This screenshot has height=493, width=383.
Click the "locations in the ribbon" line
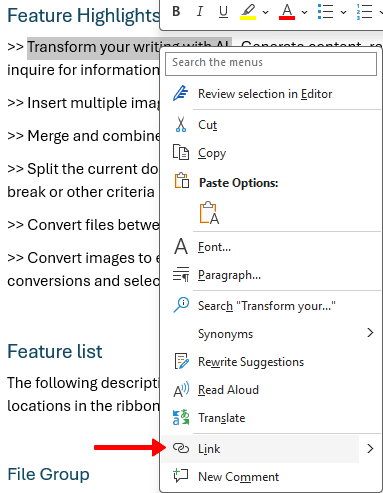coord(83,406)
